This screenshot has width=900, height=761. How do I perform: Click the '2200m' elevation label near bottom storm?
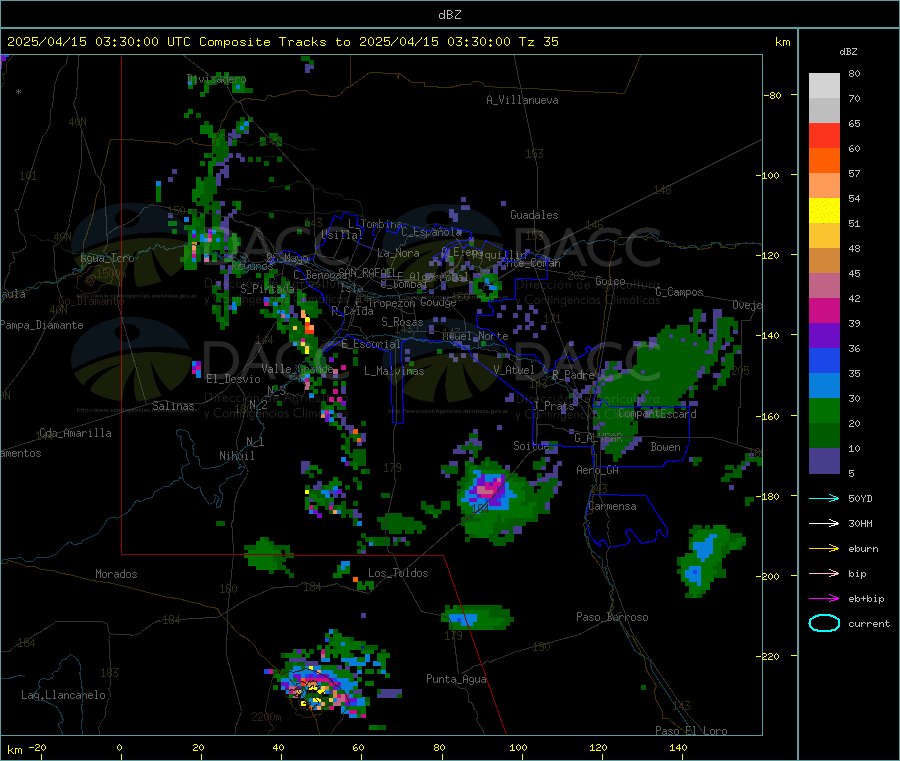pos(266,717)
